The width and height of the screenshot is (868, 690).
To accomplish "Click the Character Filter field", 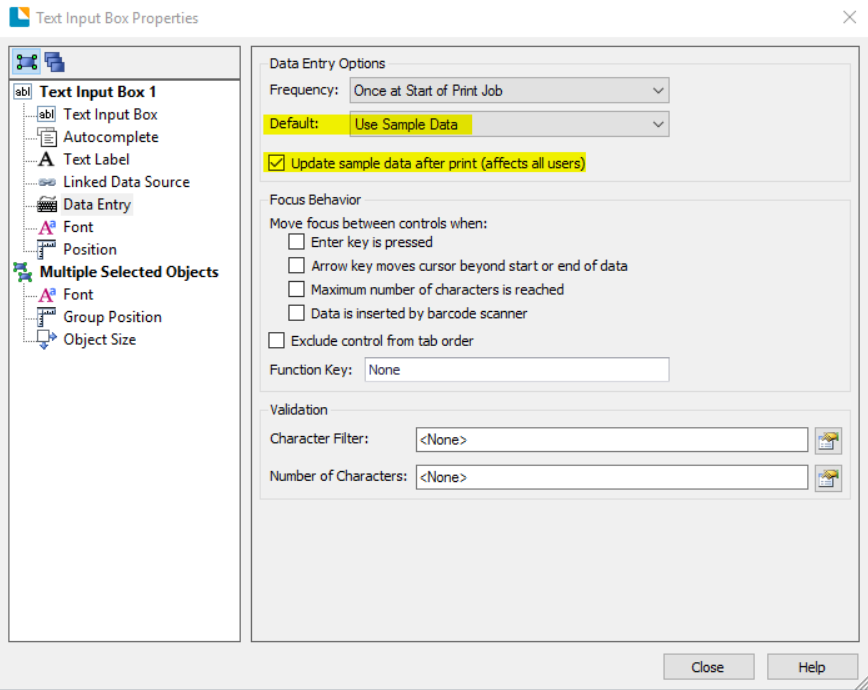I will [x=612, y=439].
